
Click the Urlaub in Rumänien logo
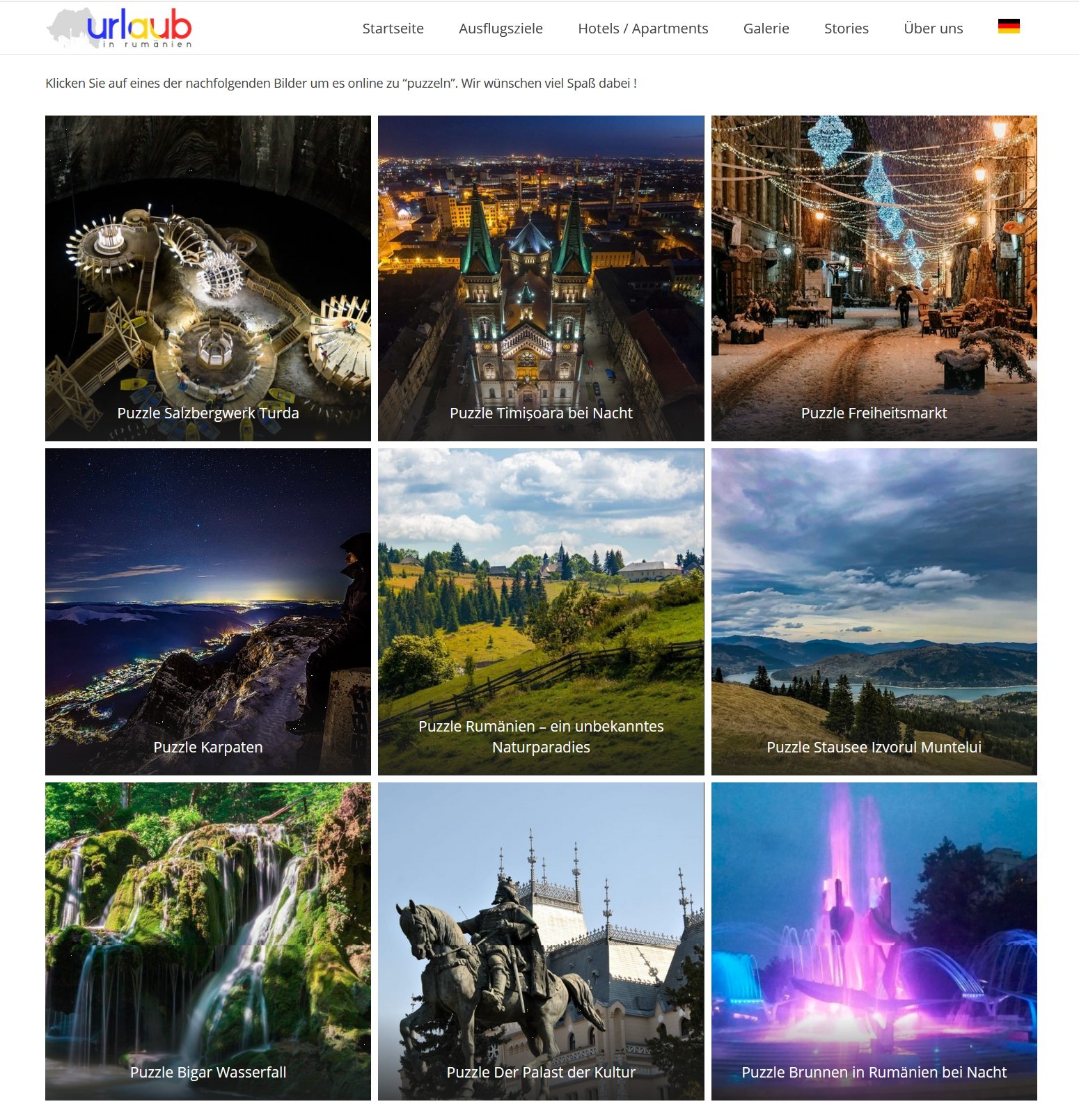119,29
